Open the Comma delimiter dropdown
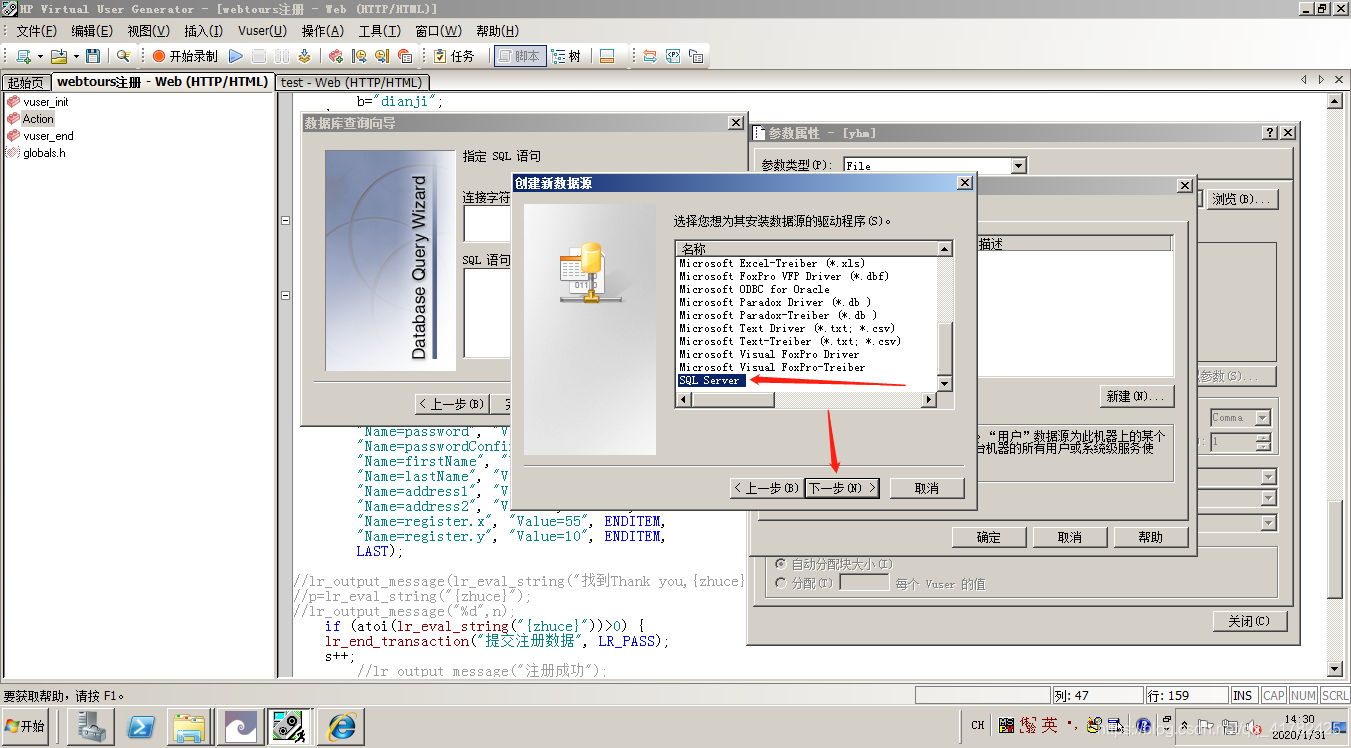Image resolution: width=1351 pixels, height=748 pixels. coord(1262,418)
